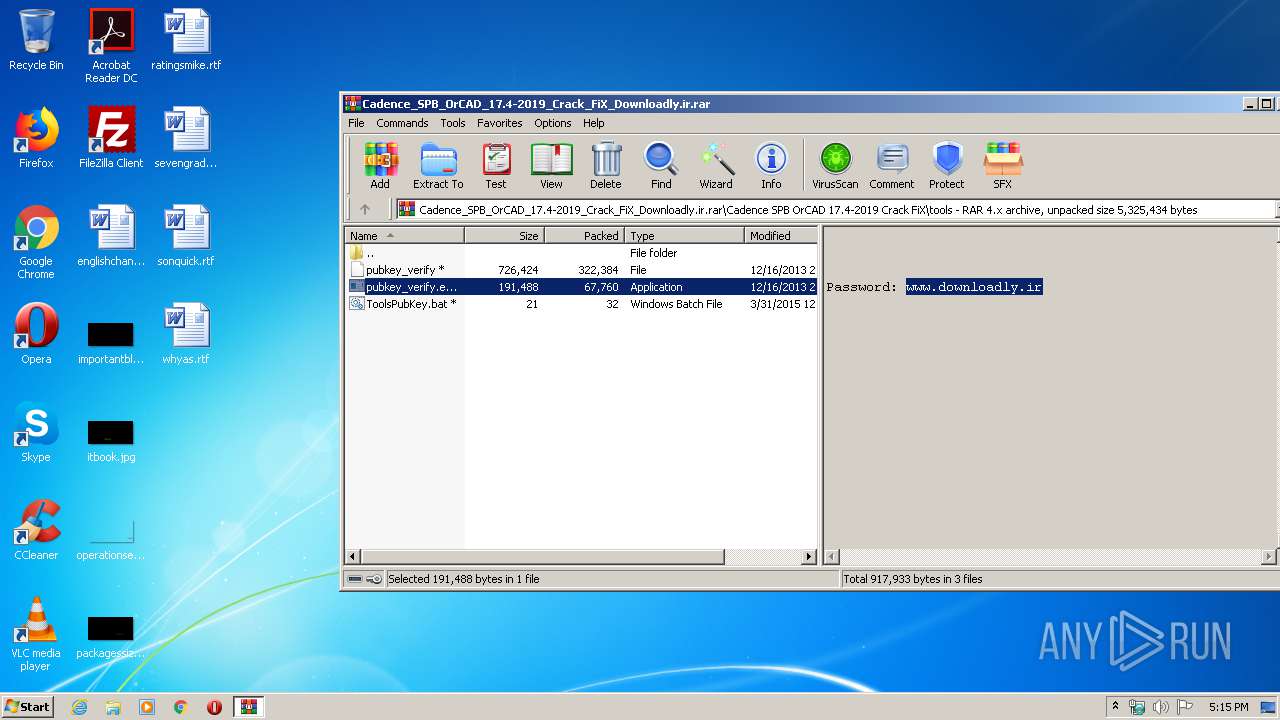Open the Commands menu
1280x720 pixels.
[402, 123]
